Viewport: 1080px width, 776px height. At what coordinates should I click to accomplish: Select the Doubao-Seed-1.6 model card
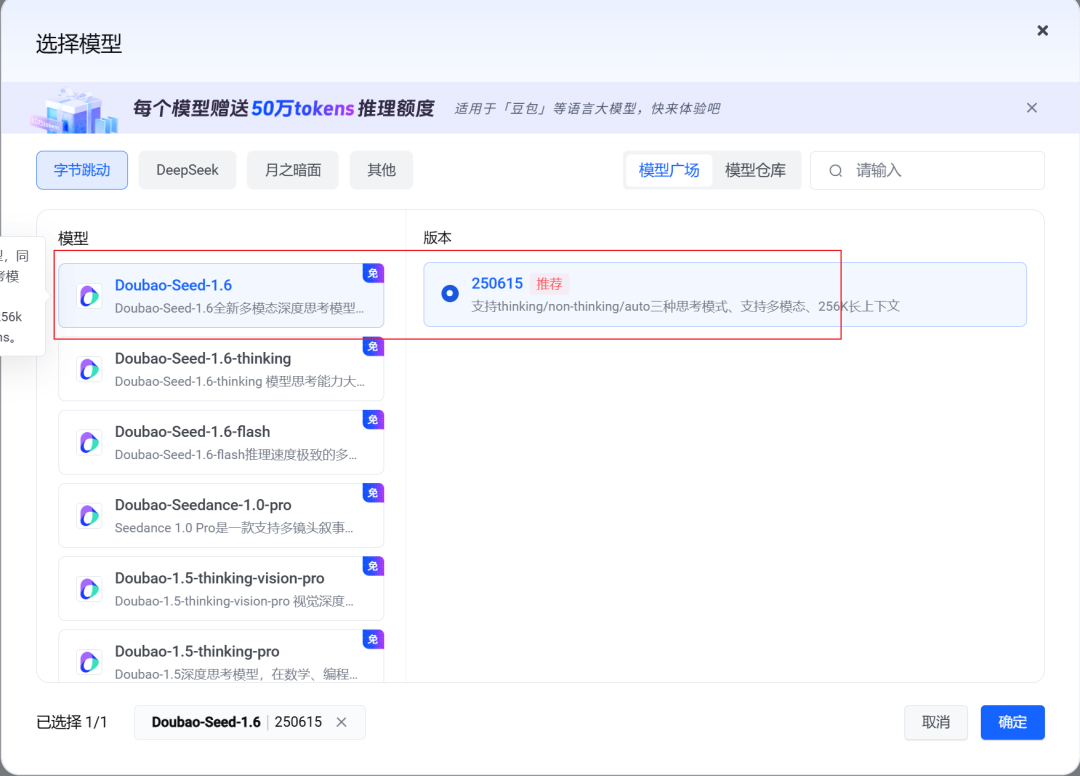point(221,295)
